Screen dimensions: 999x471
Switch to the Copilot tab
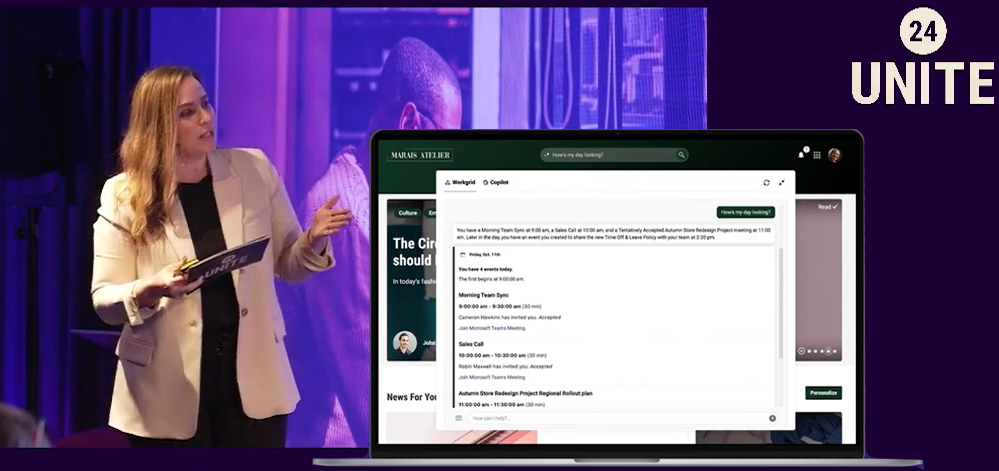(496, 182)
